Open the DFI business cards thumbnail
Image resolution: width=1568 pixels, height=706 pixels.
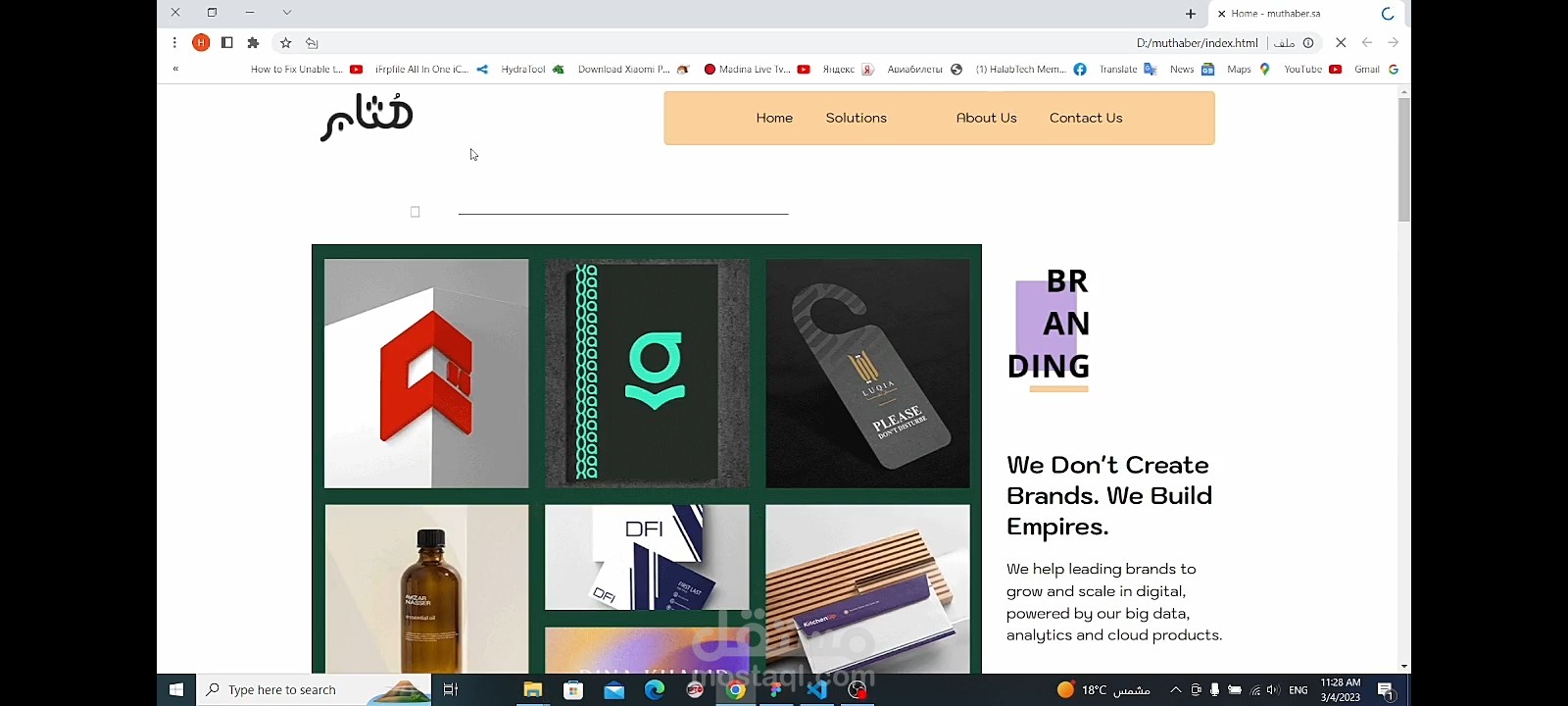click(647, 557)
